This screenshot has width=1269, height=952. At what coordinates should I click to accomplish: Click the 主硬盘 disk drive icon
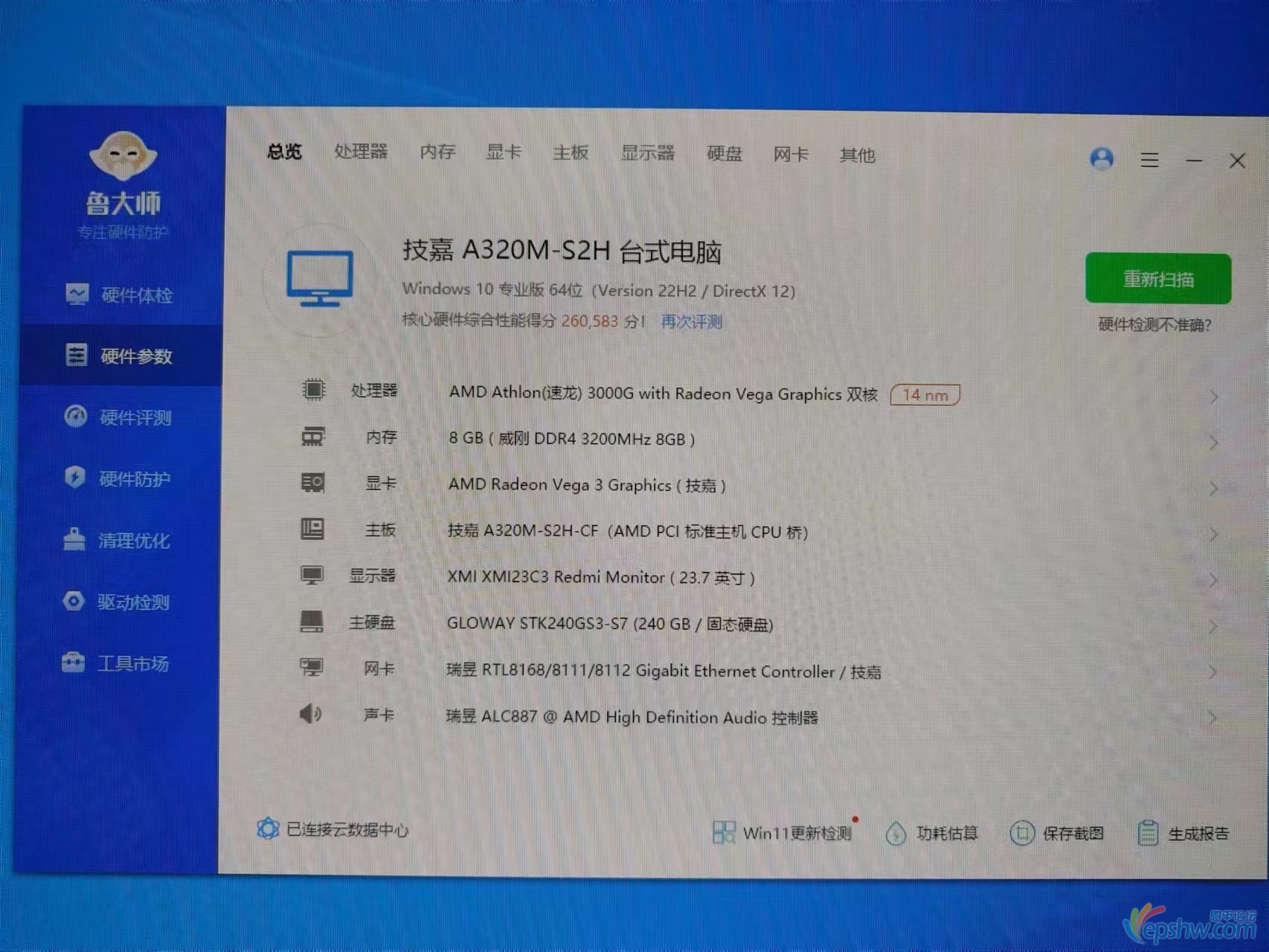(x=312, y=622)
